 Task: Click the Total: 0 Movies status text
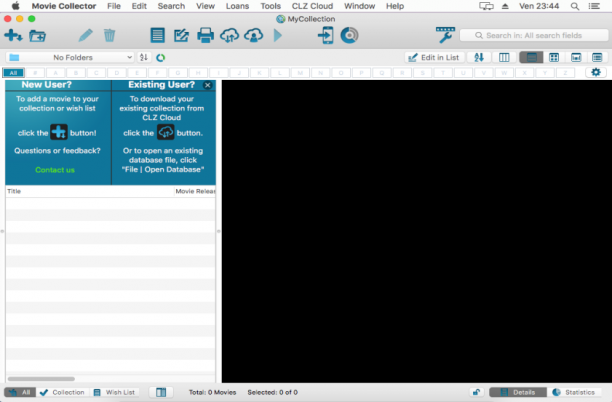(x=212, y=392)
